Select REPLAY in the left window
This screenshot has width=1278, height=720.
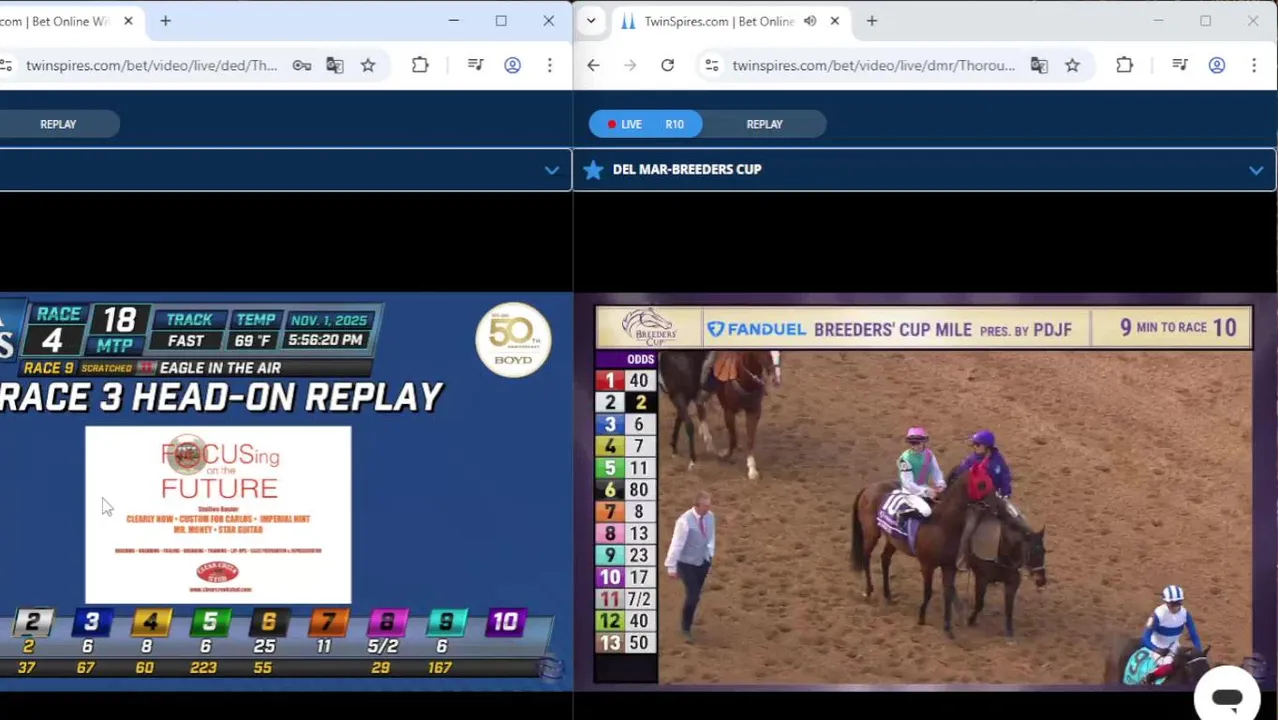click(x=58, y=124)
